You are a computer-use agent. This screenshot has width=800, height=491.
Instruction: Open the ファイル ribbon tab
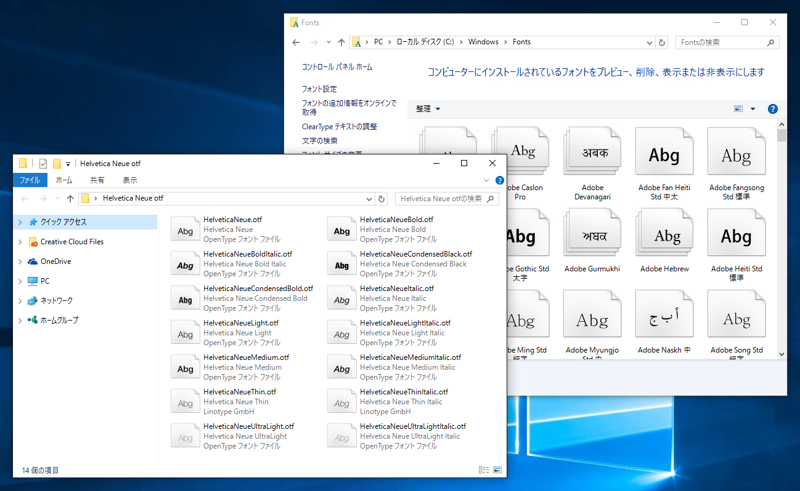coord(30,180)
